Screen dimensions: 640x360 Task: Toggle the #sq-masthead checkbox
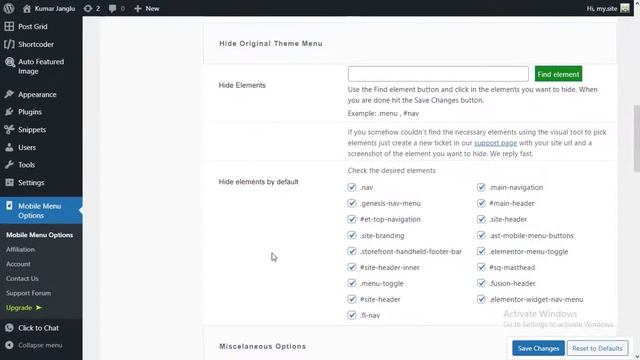click(481, 267)
